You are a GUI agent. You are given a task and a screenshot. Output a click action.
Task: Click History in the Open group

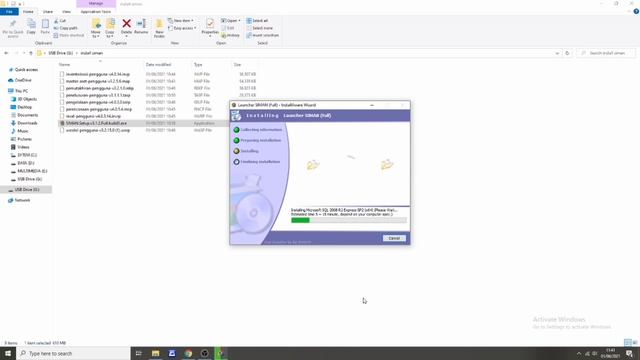pos(231,36)
